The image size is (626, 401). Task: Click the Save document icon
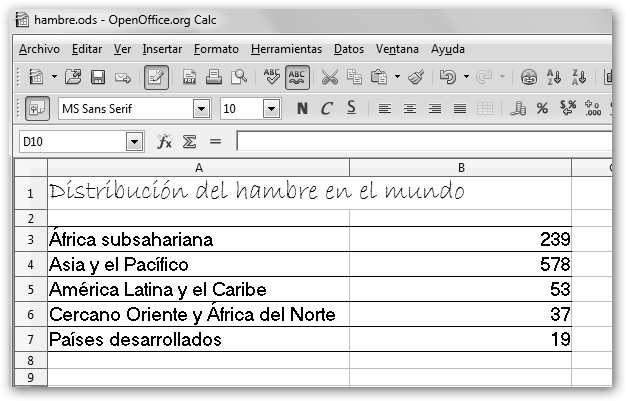[x=98, y=76]
